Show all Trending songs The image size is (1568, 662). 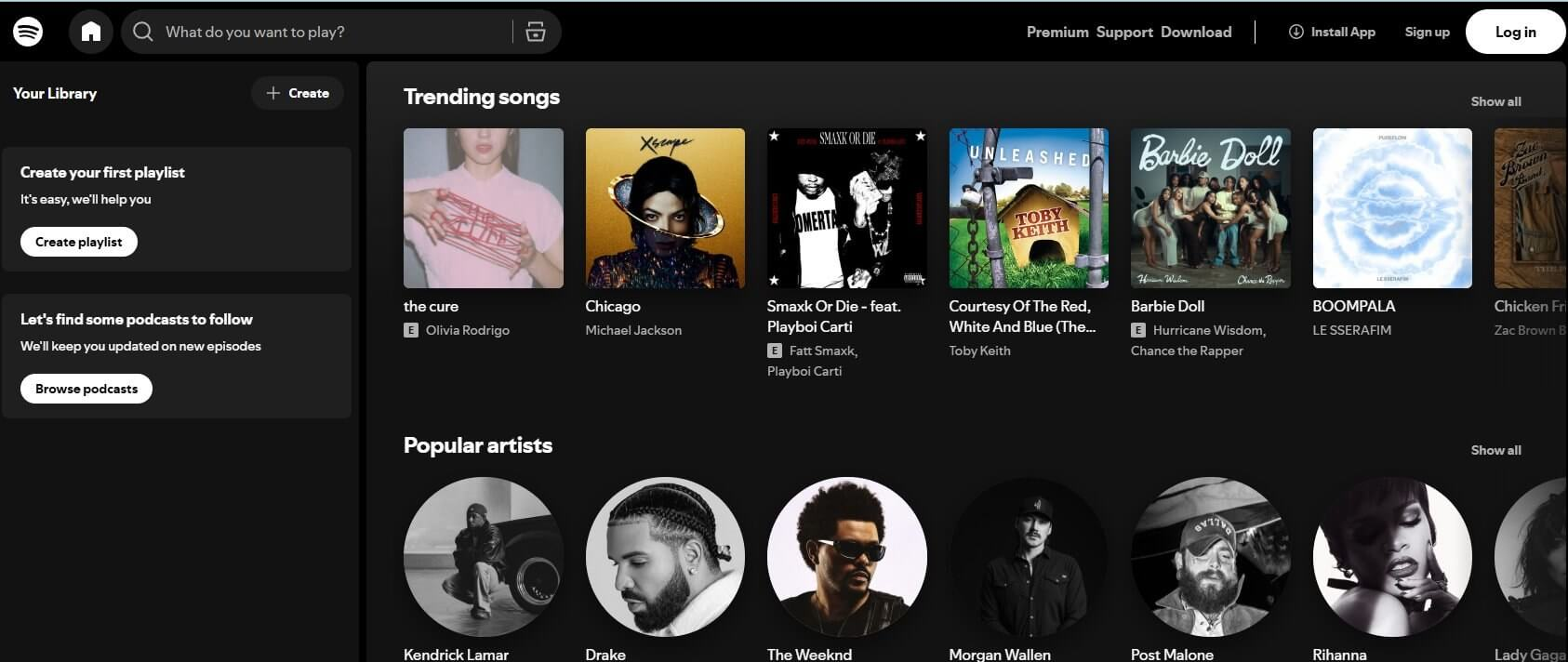click(1495, 101)
